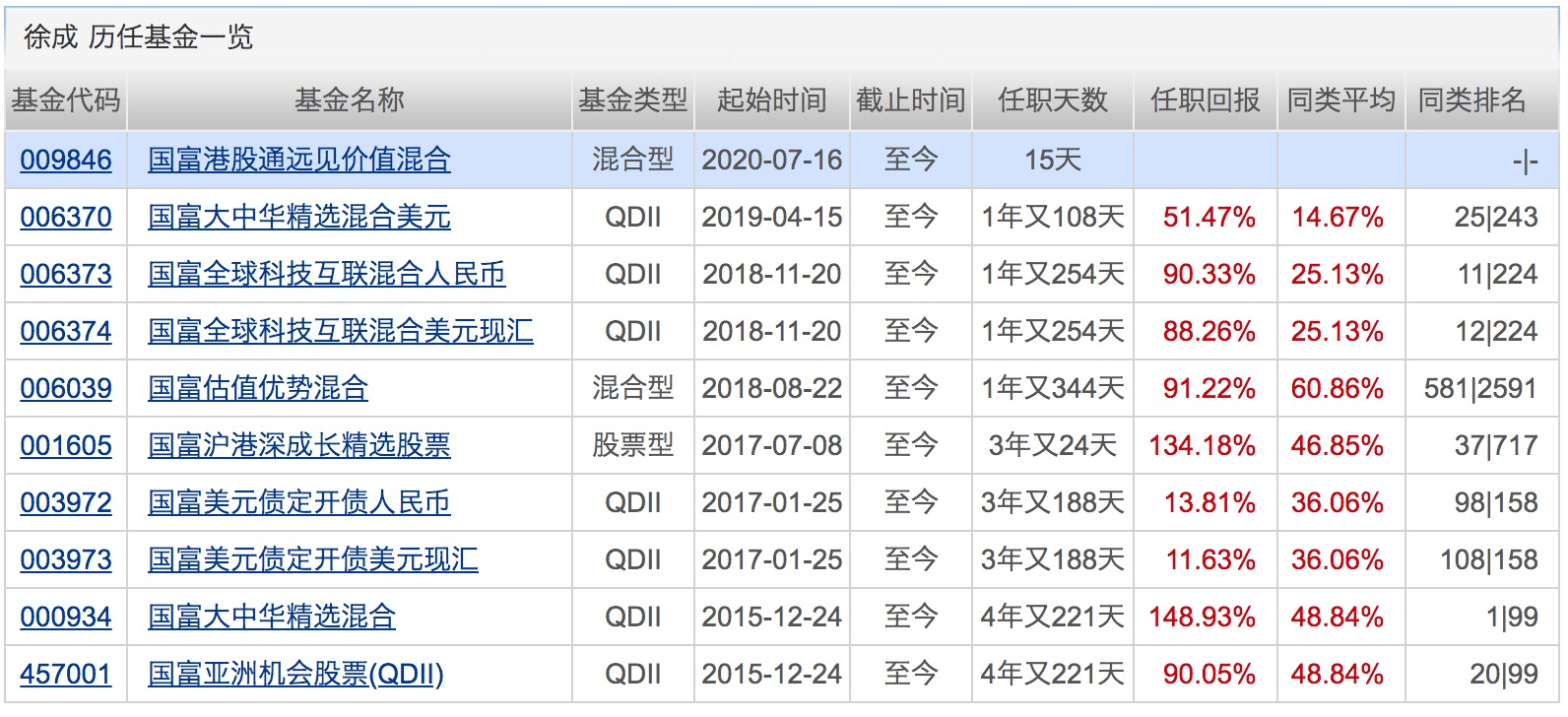Open fund code link 009846

click(66, 160)
